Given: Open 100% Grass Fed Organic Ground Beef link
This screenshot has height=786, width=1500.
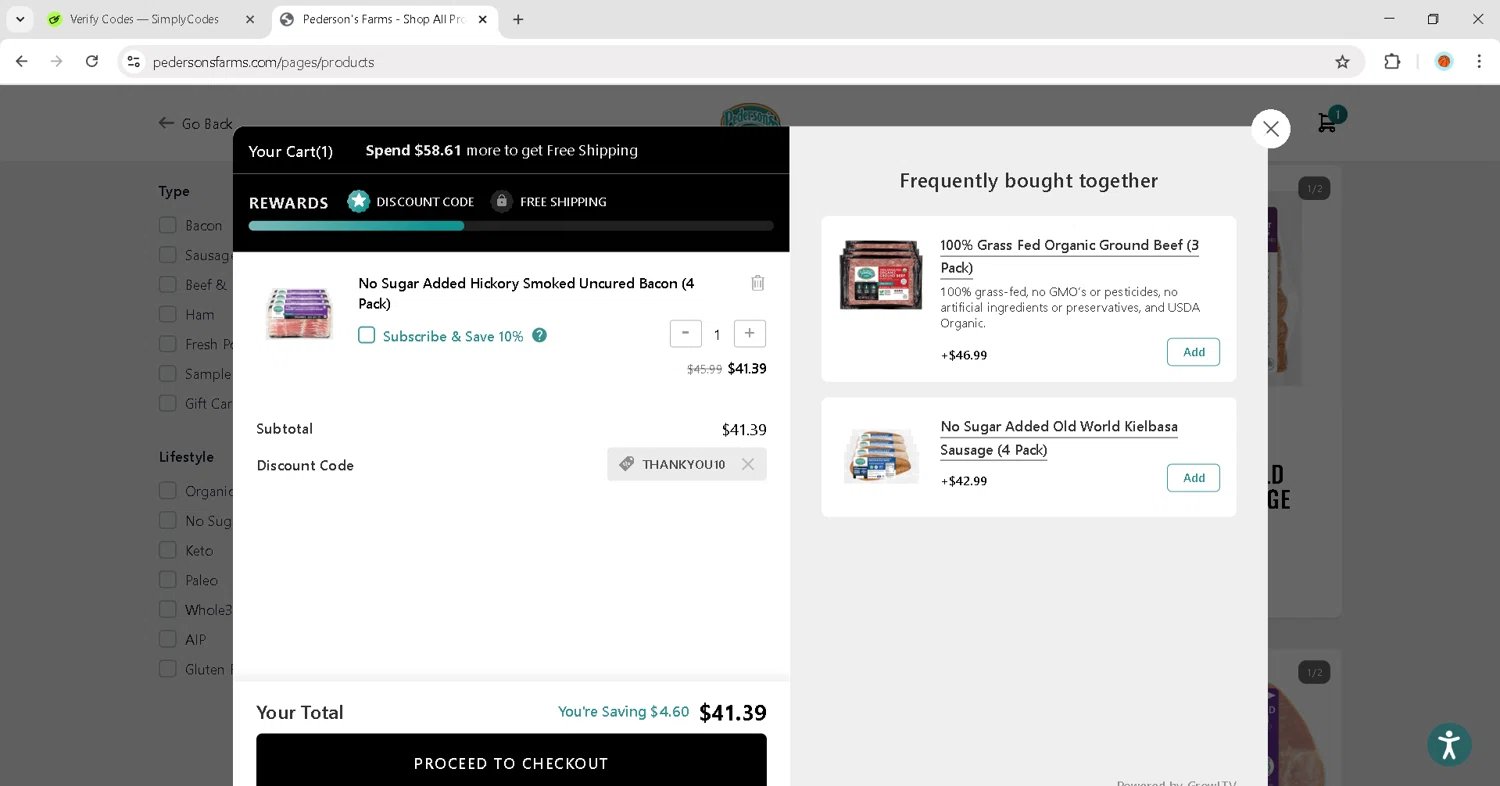Looking at the screenshot, I should pos(1069,256).
